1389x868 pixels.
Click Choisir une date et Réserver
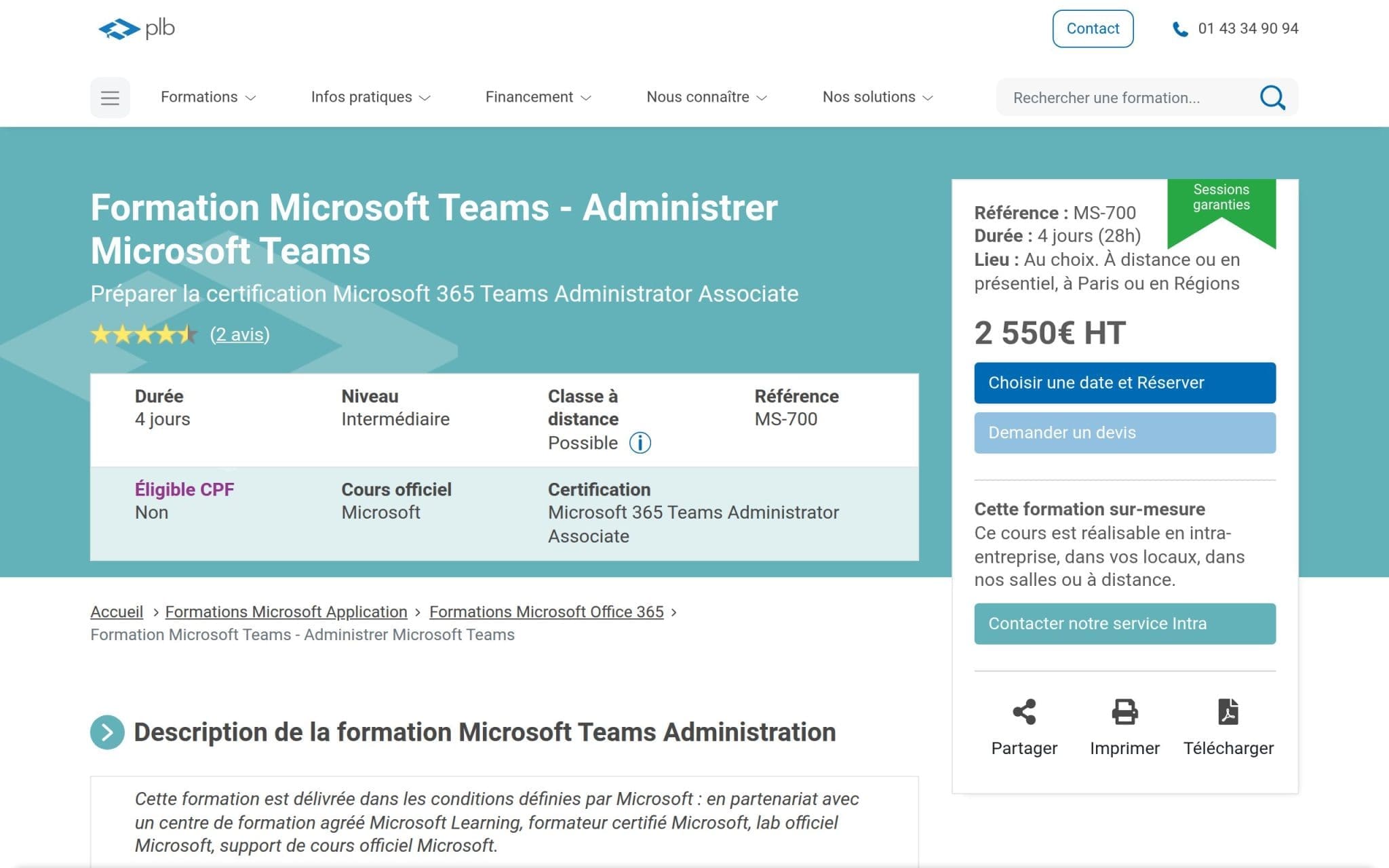1124,383
